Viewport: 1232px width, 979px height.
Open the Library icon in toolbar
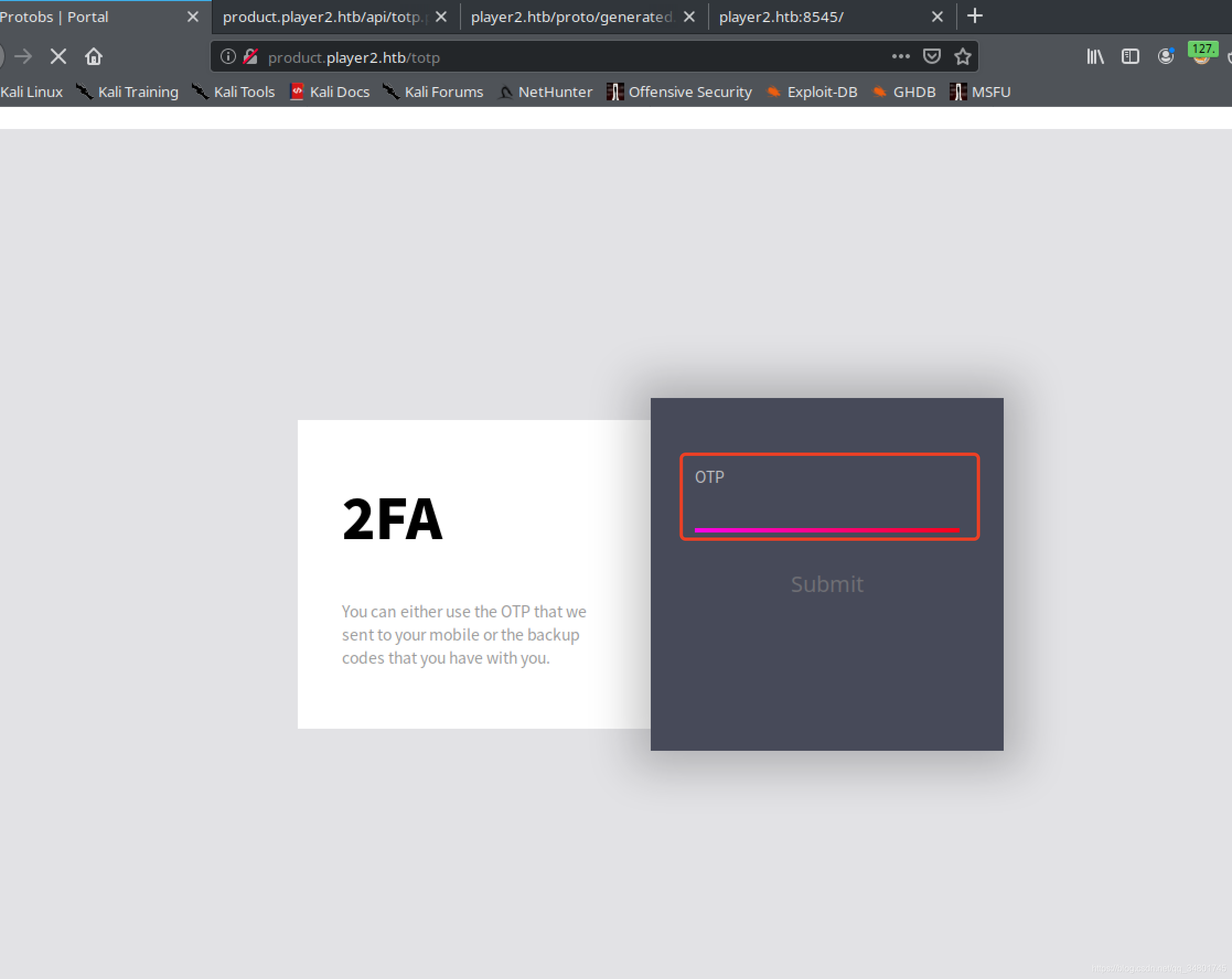[1095, 57]
